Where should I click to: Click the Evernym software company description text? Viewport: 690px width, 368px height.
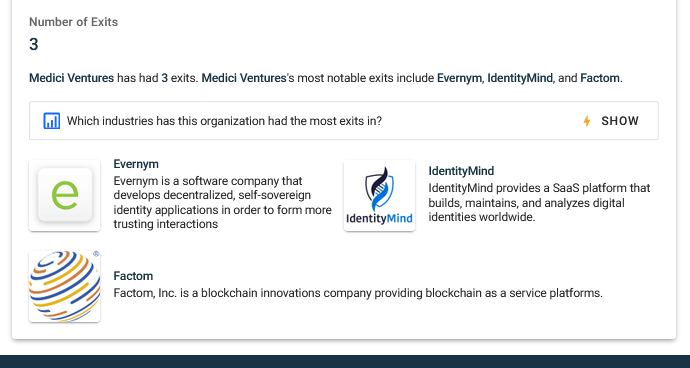click(223, 202)
